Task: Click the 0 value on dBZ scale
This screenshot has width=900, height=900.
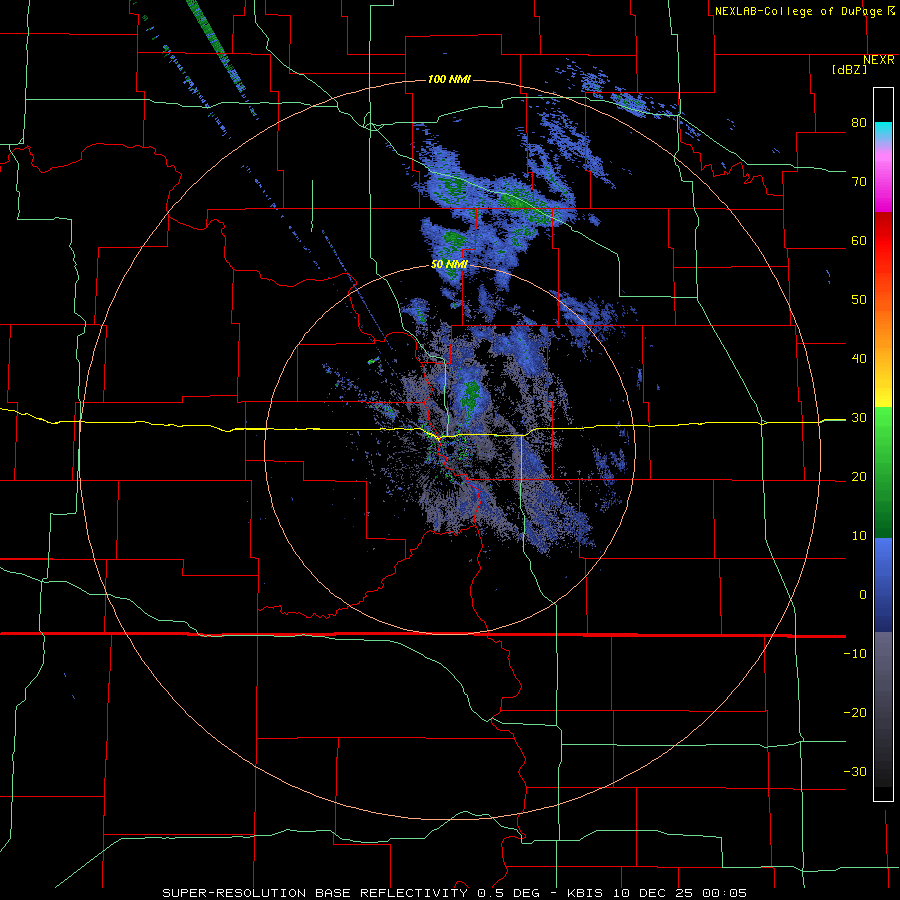Action: (863, 595)
